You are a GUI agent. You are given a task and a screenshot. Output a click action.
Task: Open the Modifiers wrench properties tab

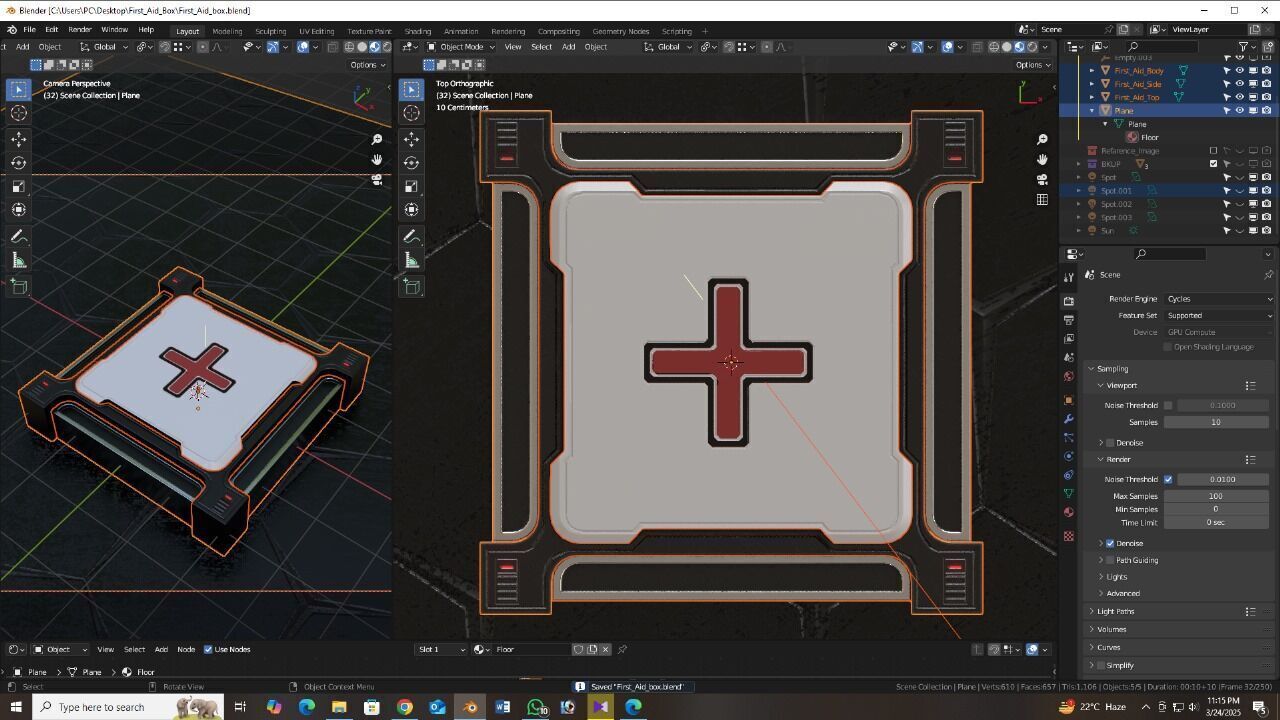click(1069, 418)
